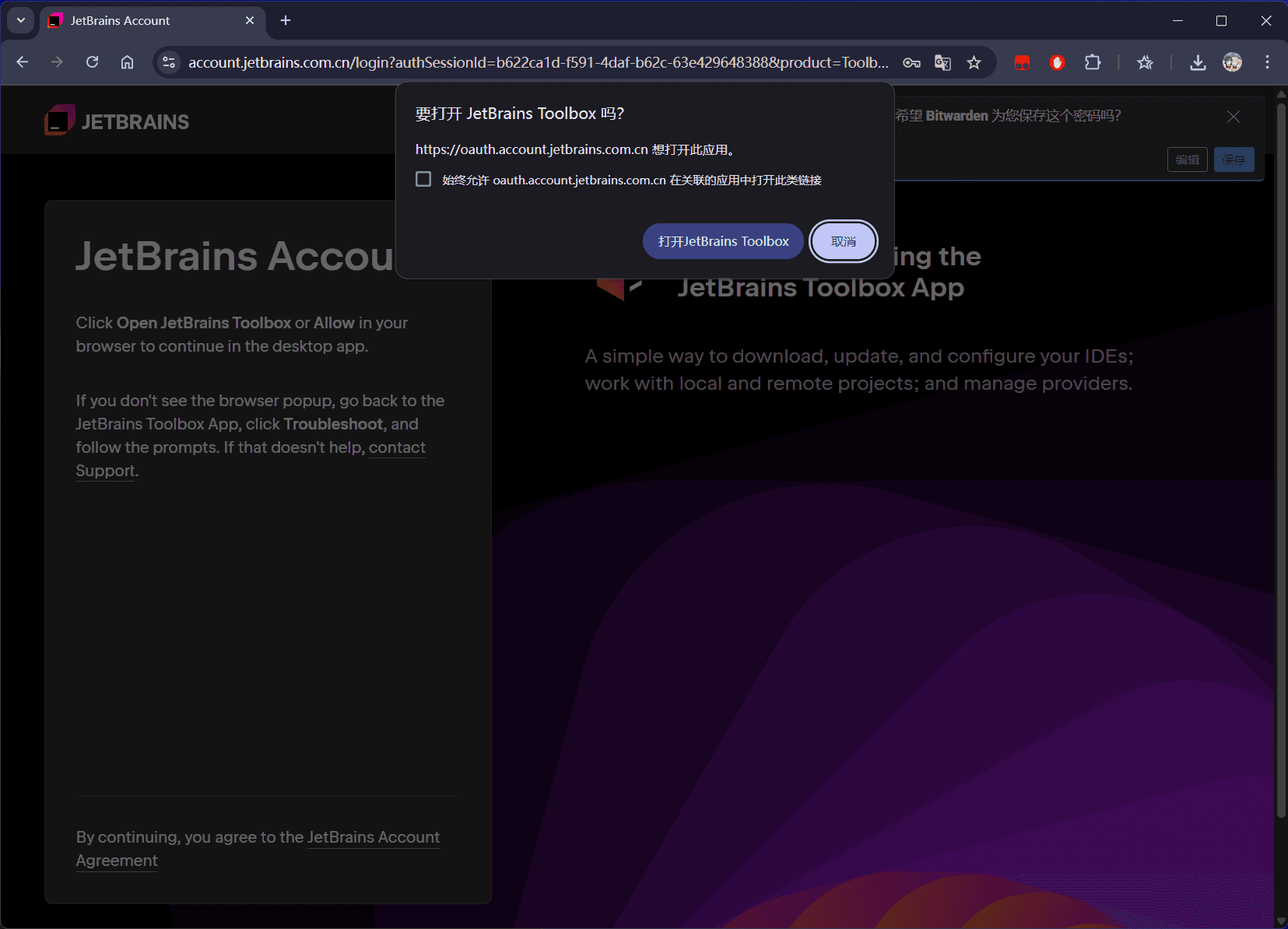
Task: Open the tab search chevron
Action: pos(20,20)
